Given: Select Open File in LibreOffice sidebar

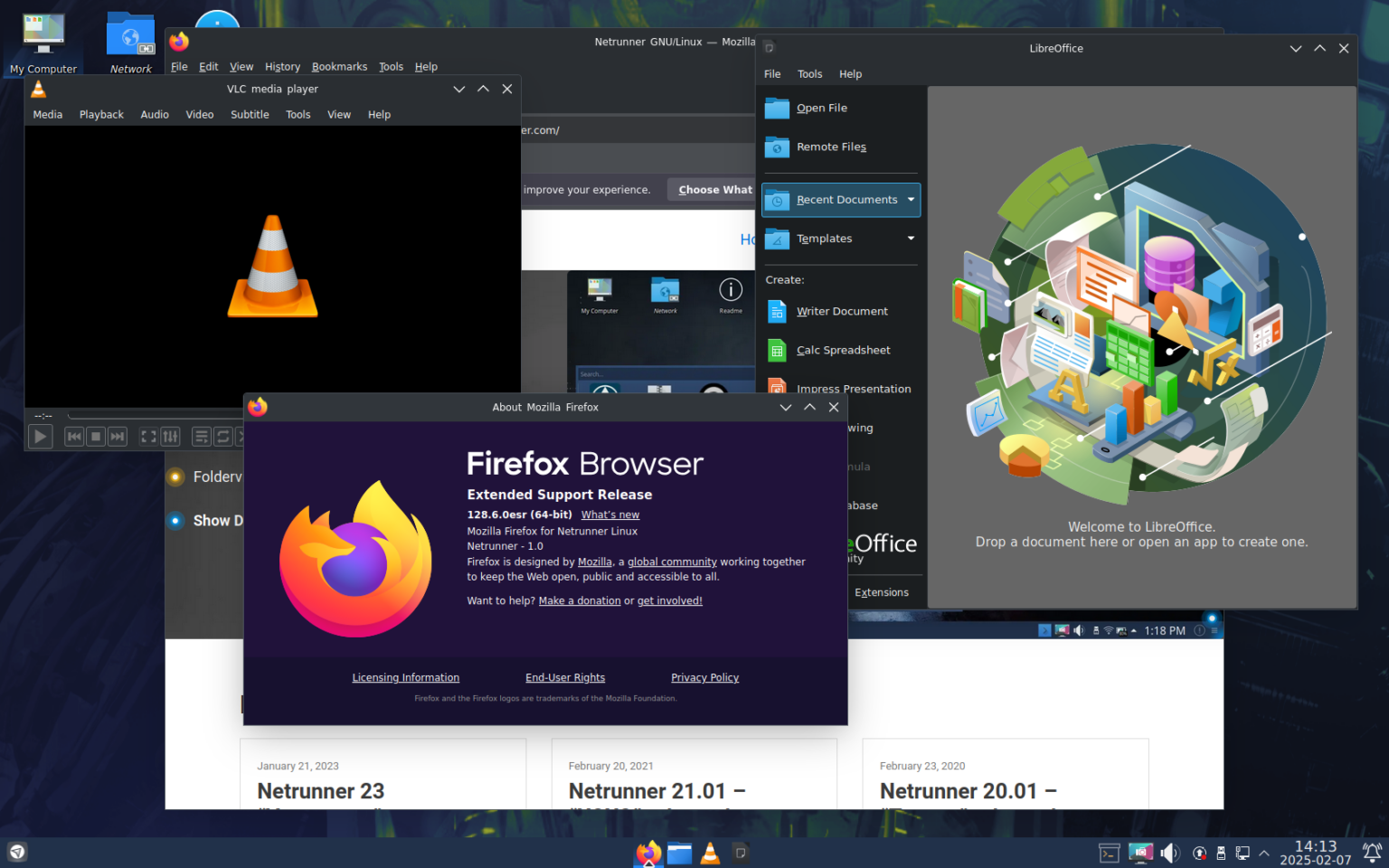Looking at the screenshot, I should tap(821, 108).
